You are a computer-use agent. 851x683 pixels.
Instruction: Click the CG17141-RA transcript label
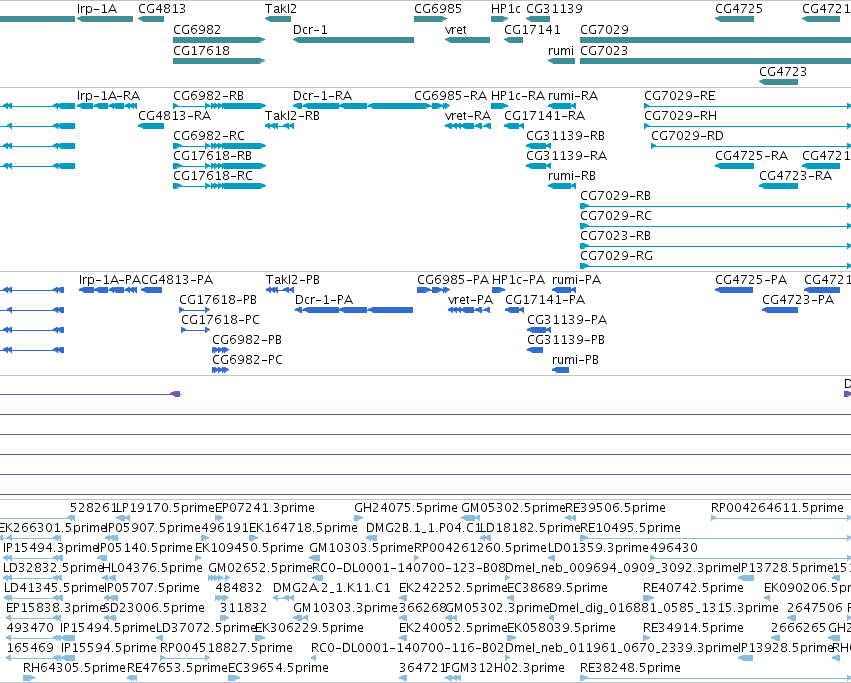pos(544,116)
